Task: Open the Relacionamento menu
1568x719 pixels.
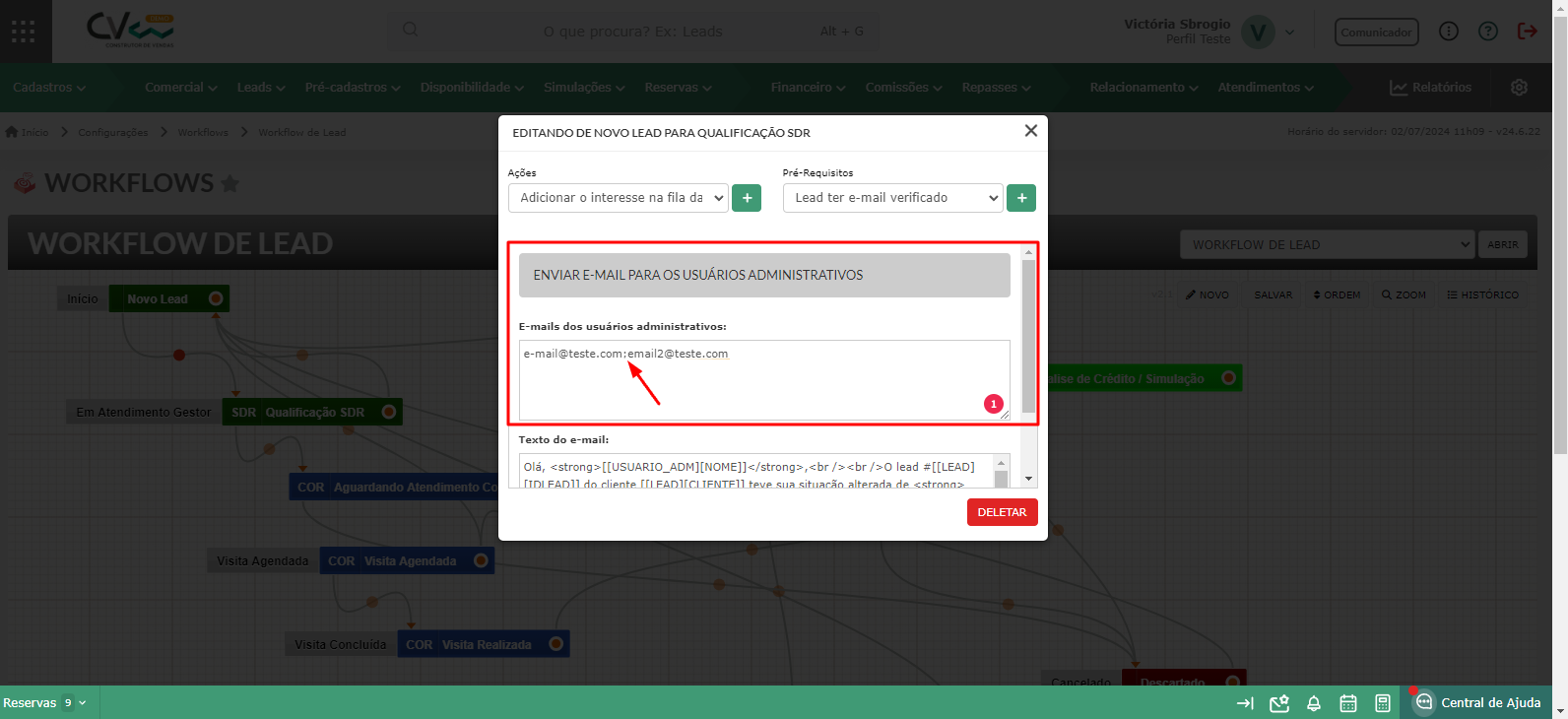Action: (x=1143, y=88)
